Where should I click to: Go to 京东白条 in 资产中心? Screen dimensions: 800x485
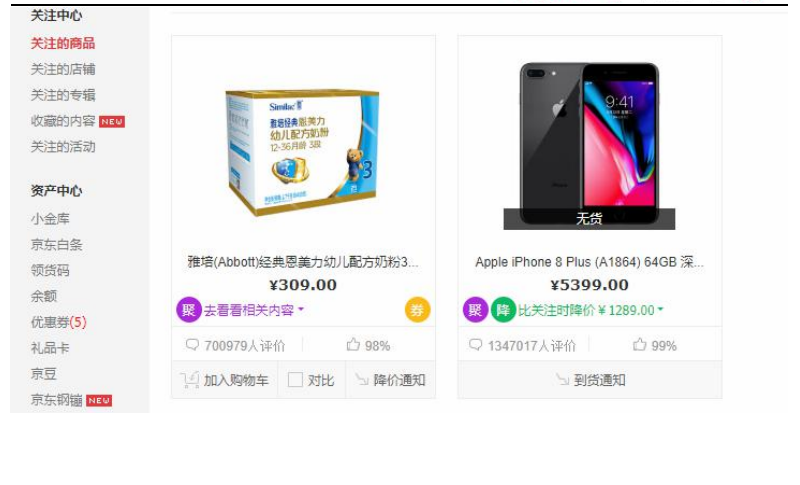(x=57, y=245)
